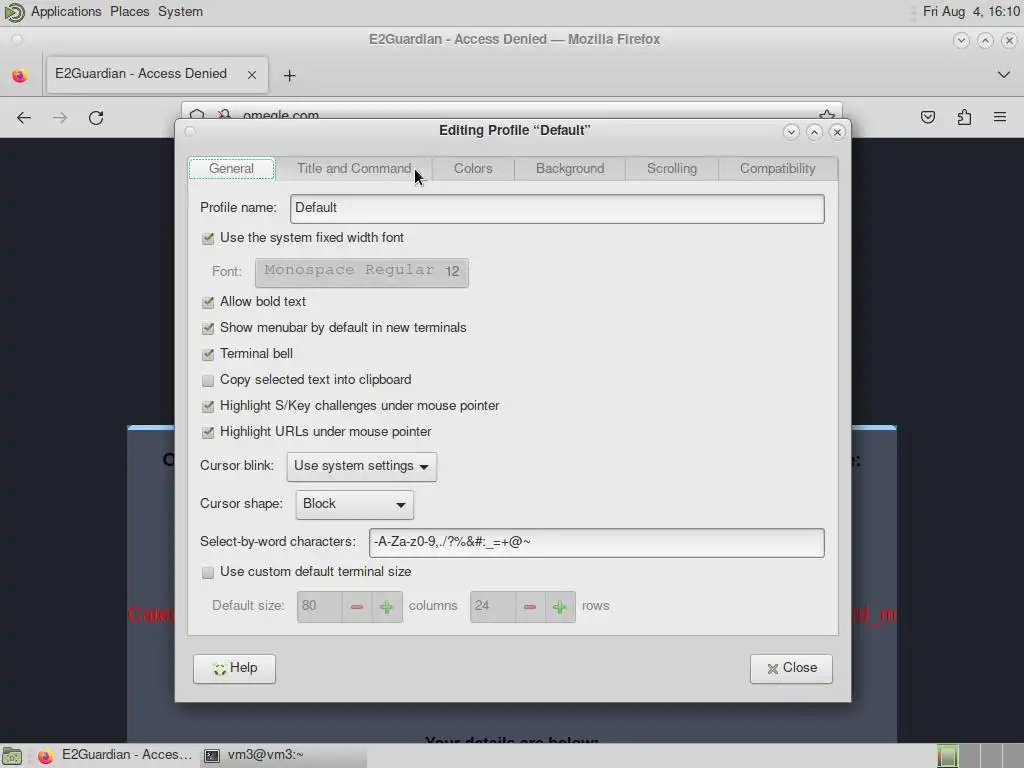1024x768 pixels.
Task: Click show desktop icon in bottom panel
Action: 12,756
